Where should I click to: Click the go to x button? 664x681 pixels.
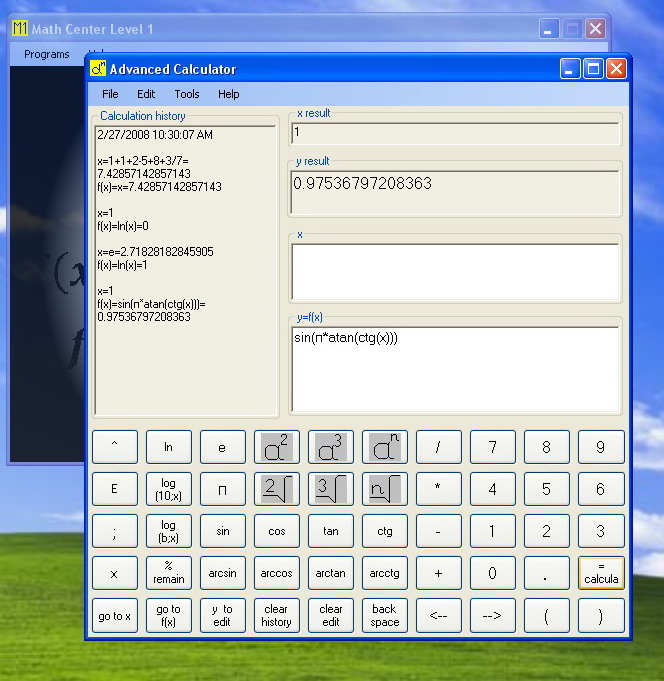pos(115,615)
